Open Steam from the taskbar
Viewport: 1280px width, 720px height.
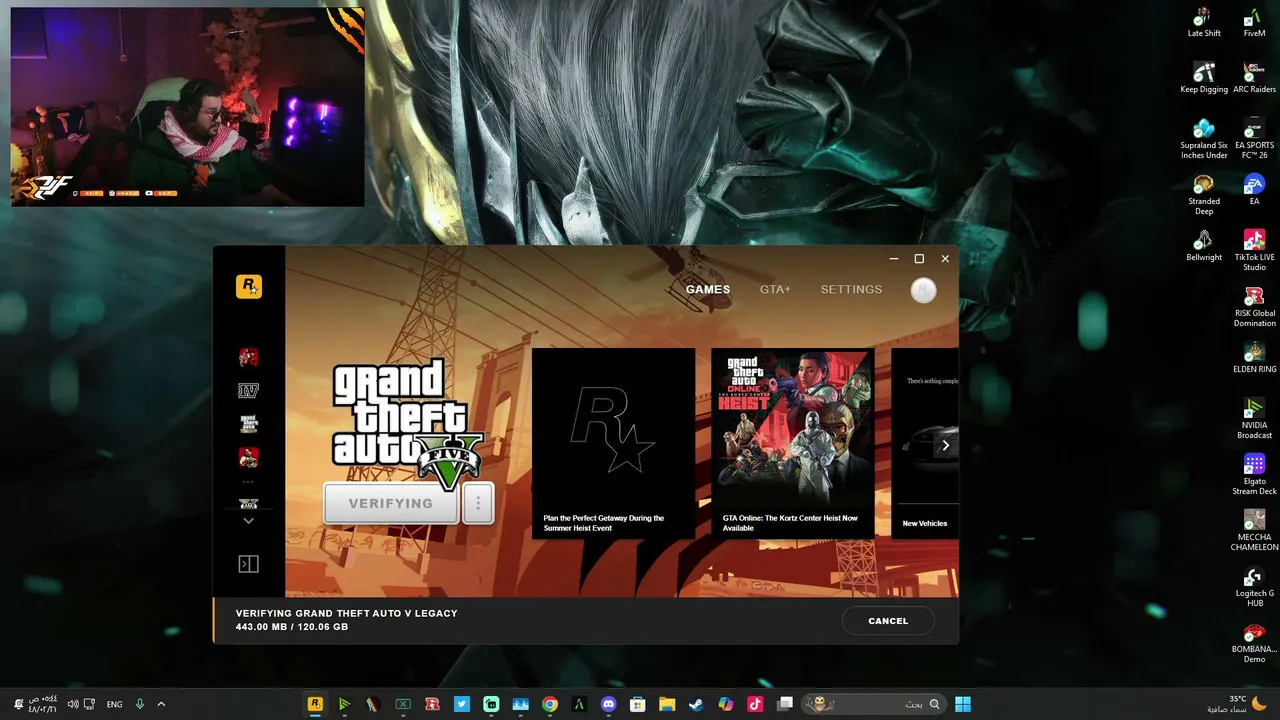pos(697,704)
